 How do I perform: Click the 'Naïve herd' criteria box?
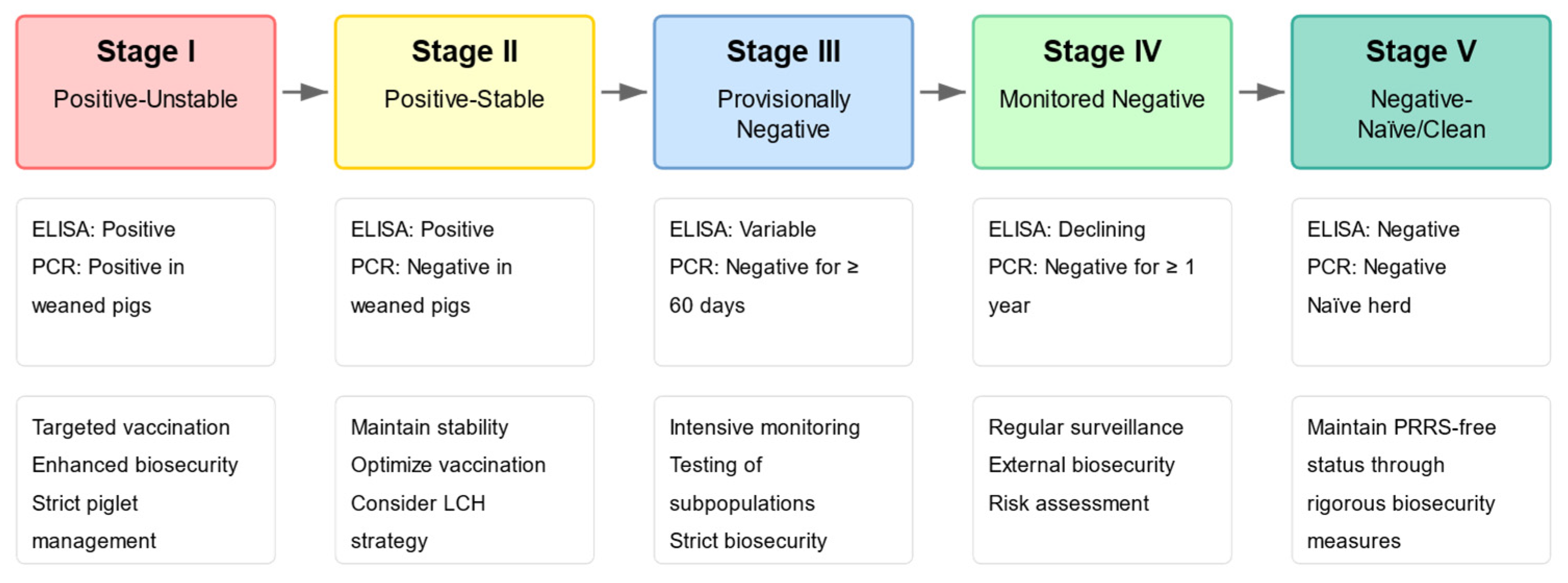(x=1421, y=282)
